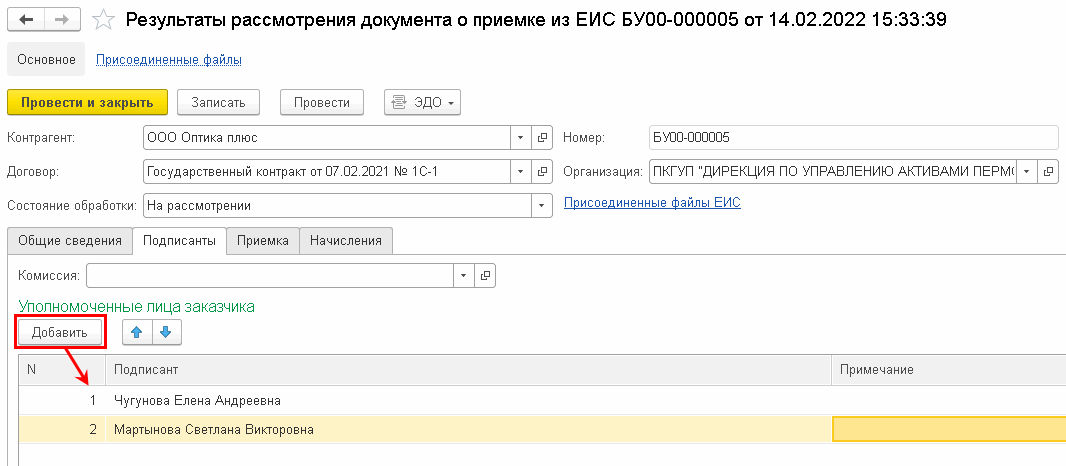The height and width of the screenshot is (466, 1066).
Task: Open the Организация record form icon
Action: (x=1047, y=172)
